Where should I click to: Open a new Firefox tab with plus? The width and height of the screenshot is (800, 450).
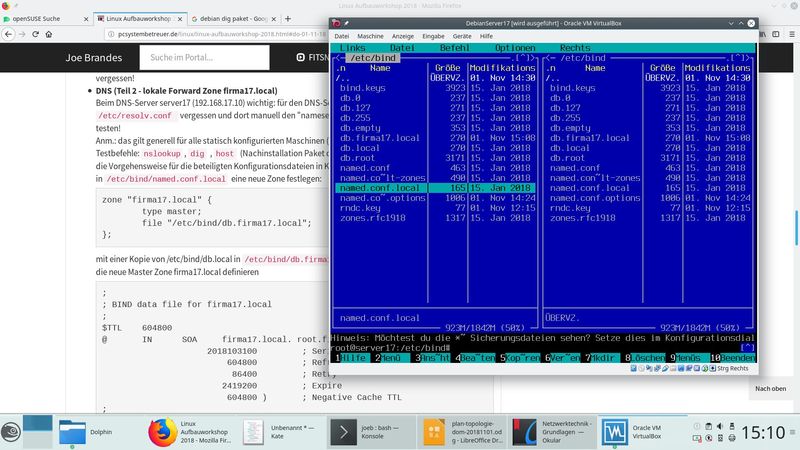[x=288, y=19]
